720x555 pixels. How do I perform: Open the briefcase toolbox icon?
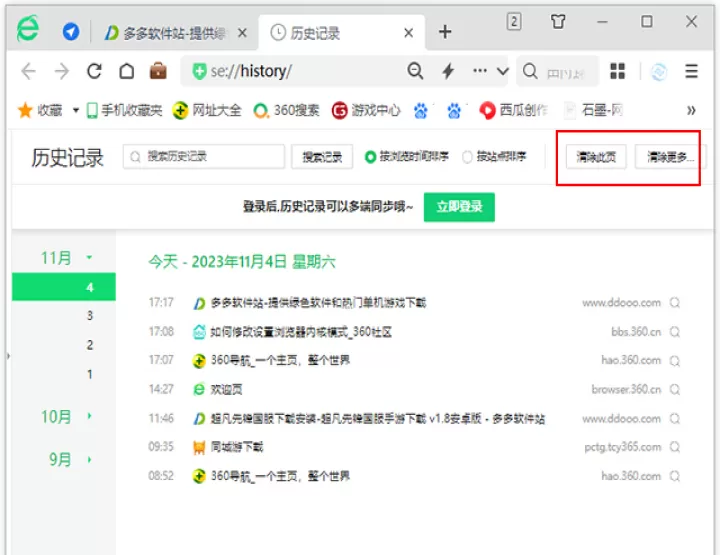[158, 71]
